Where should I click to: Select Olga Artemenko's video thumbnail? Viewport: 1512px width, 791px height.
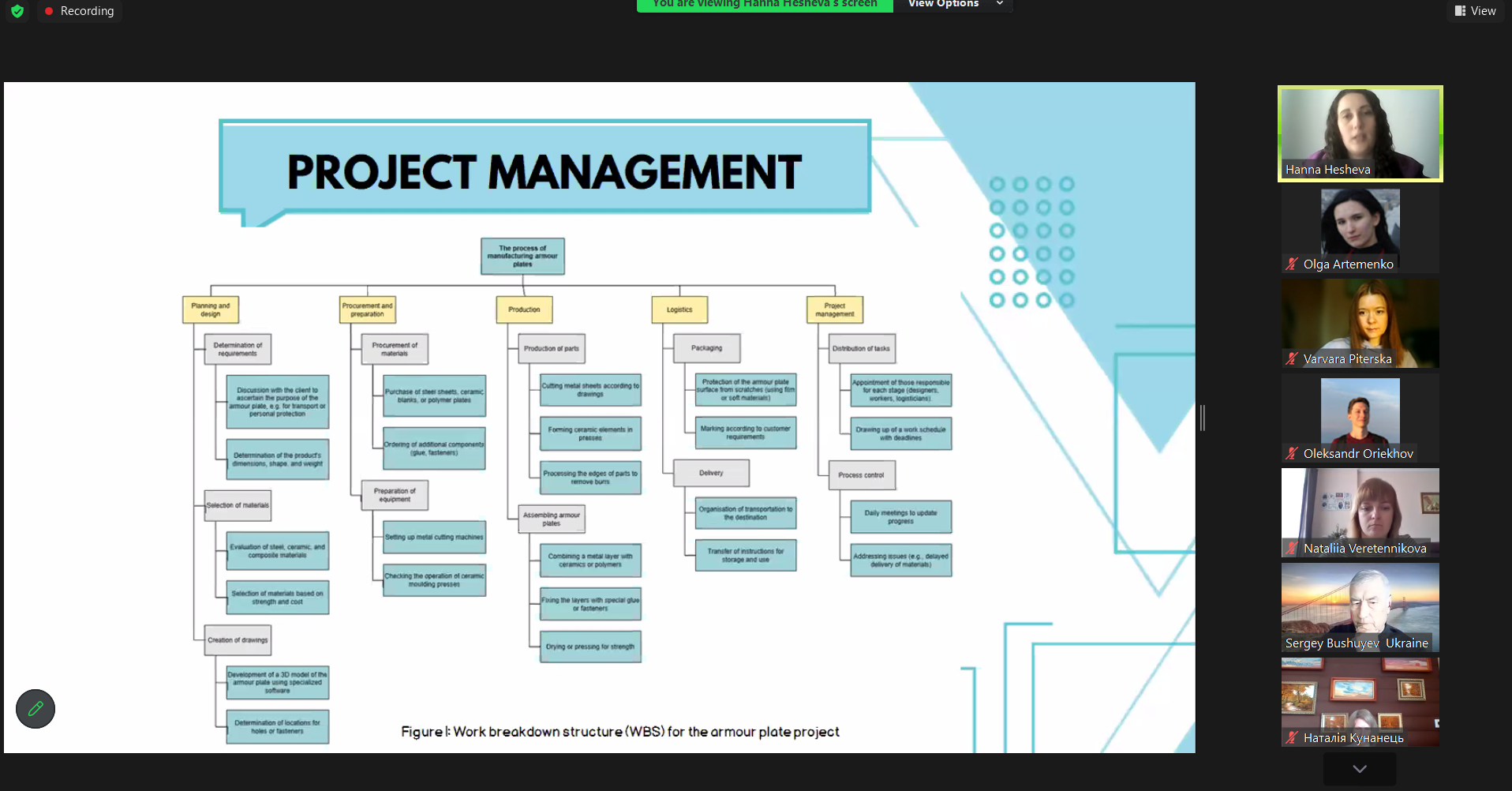point(1360,231)
